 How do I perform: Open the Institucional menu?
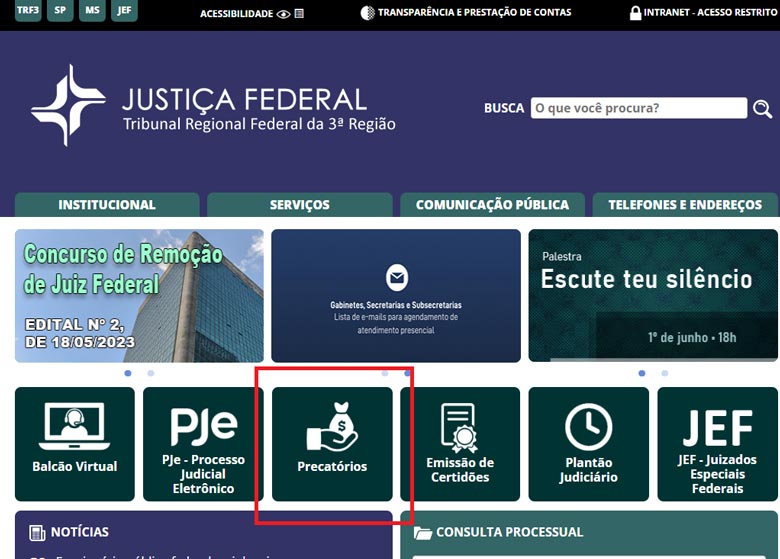[107, 204]
